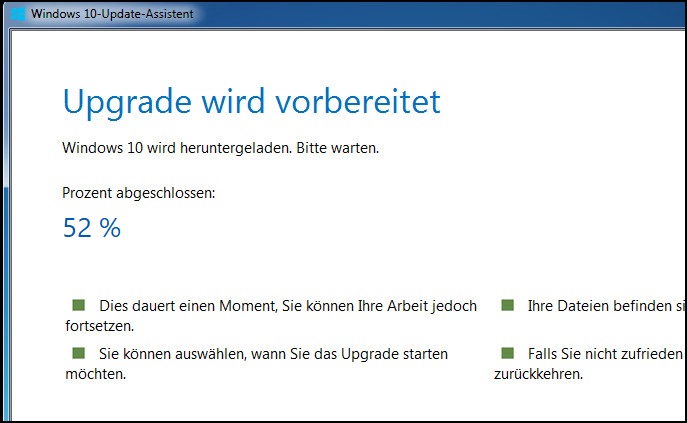Click the word "zurückkehren."
This screenshot has height=423, width=687.
pyautogui.click(x=538, y=374)
